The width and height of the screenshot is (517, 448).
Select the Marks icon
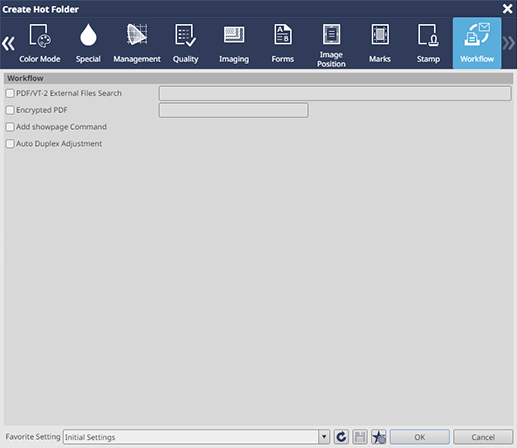coord(380,34)
